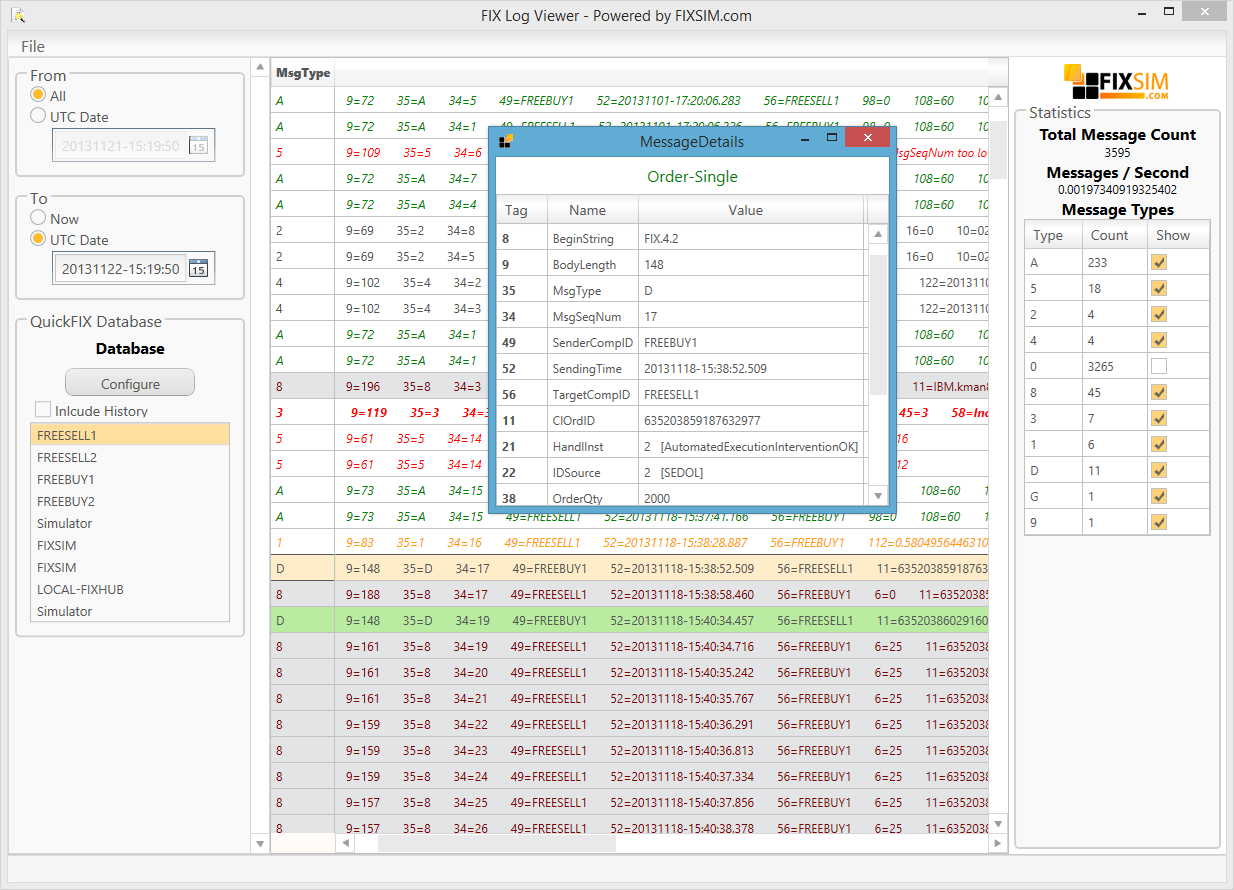Click the log horizontal scrollbar right arrow
Screen dimensions: 1234x890
[997, 843]
